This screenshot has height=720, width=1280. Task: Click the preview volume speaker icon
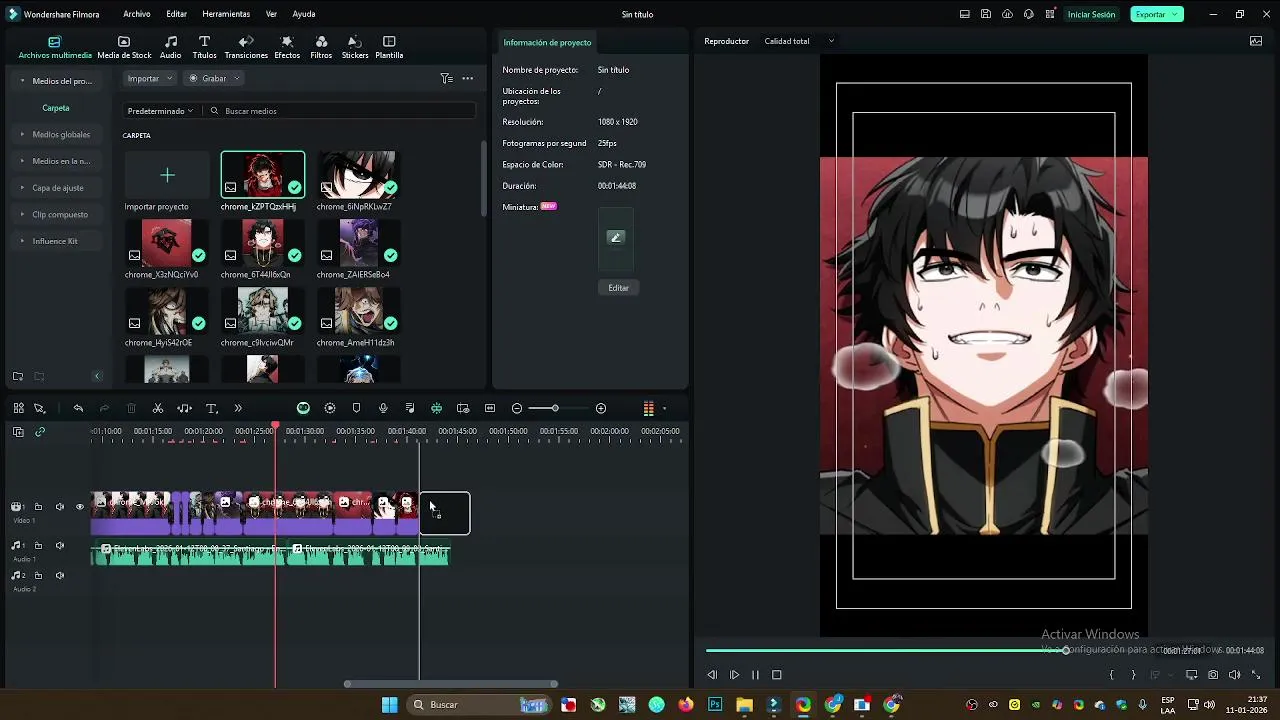1234,675
